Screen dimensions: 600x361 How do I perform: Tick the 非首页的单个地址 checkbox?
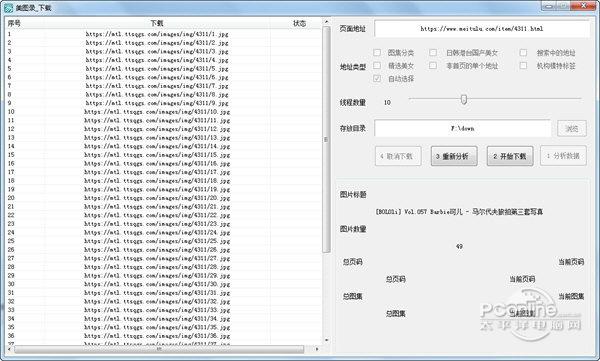tap(433, 65)
